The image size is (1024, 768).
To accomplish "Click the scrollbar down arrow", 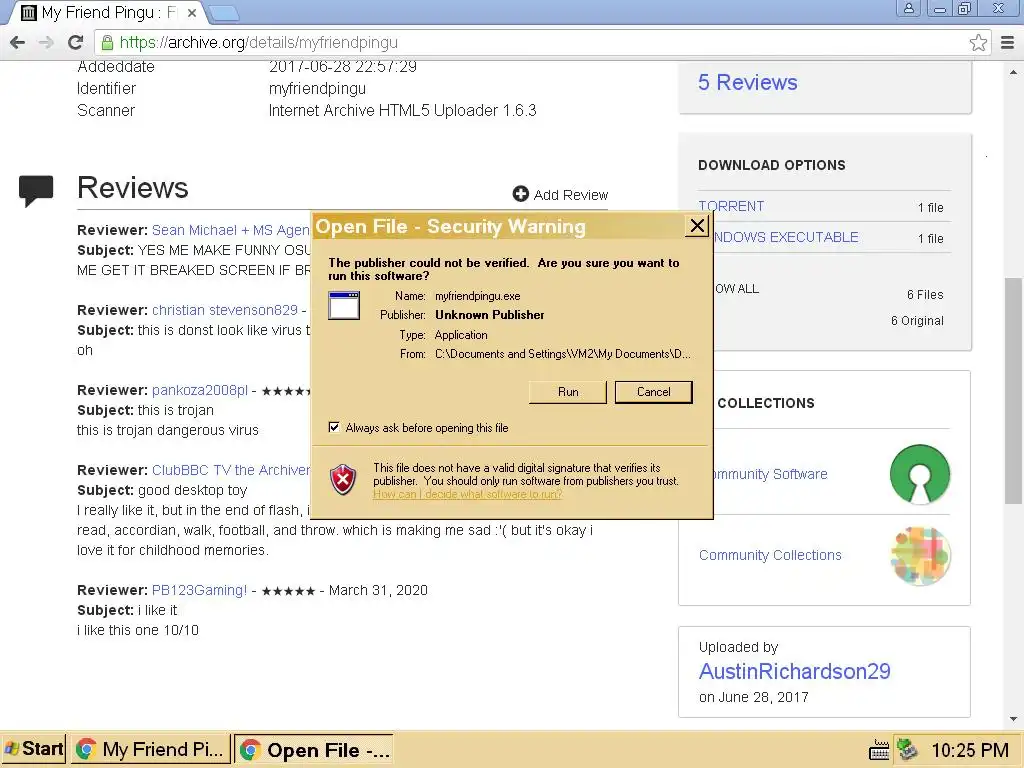I will (1013, 719).
